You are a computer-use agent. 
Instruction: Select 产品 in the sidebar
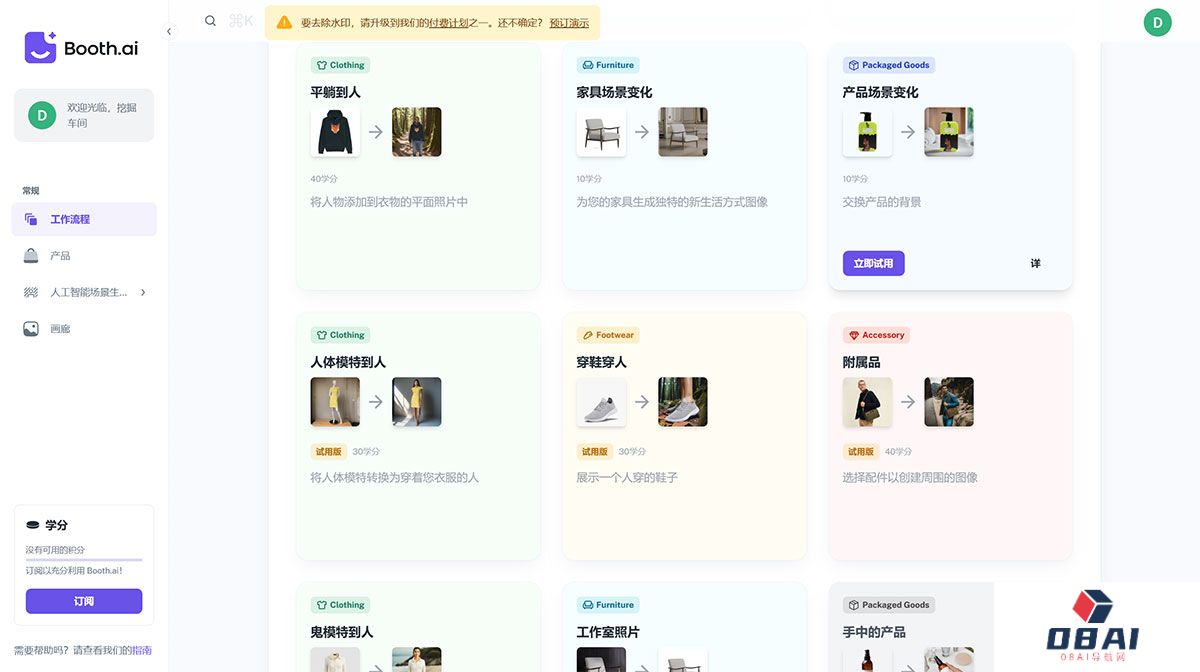tap(84, 256)
